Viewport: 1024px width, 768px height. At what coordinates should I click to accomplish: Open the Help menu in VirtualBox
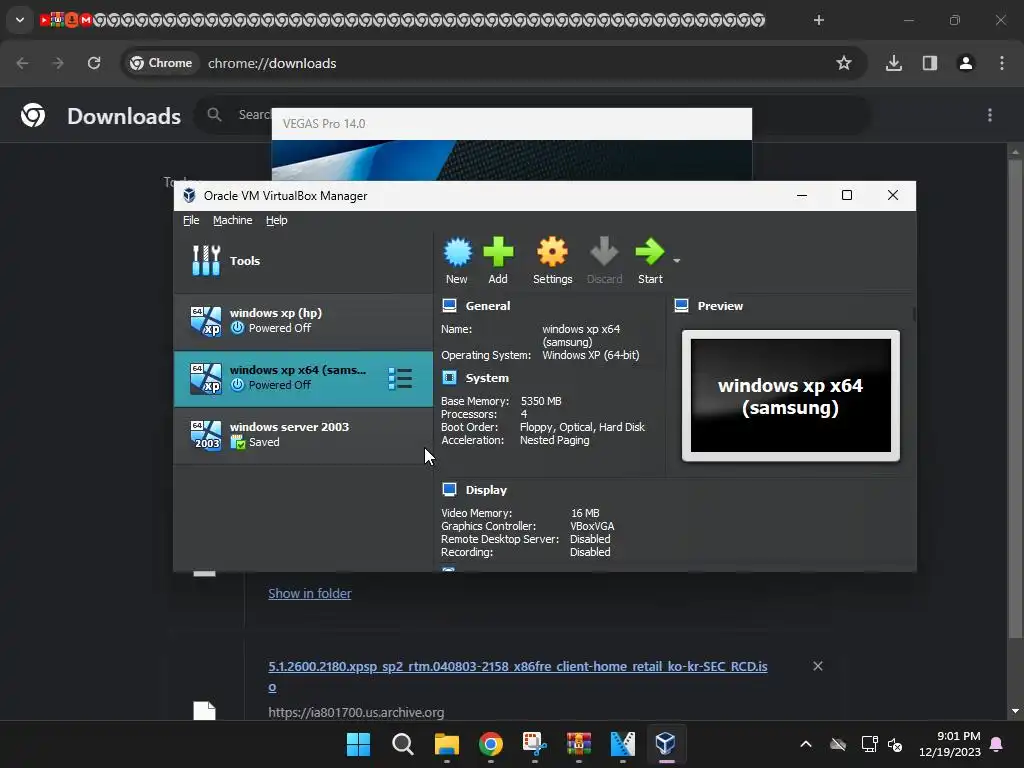(x=276, y=220)
